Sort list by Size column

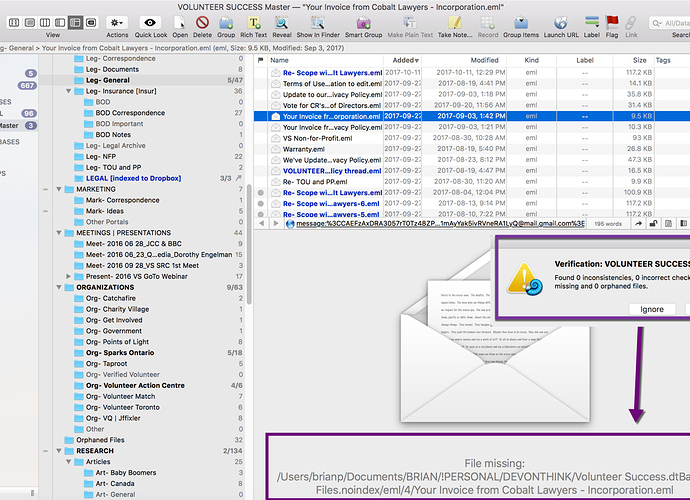[x=633, y=60]
